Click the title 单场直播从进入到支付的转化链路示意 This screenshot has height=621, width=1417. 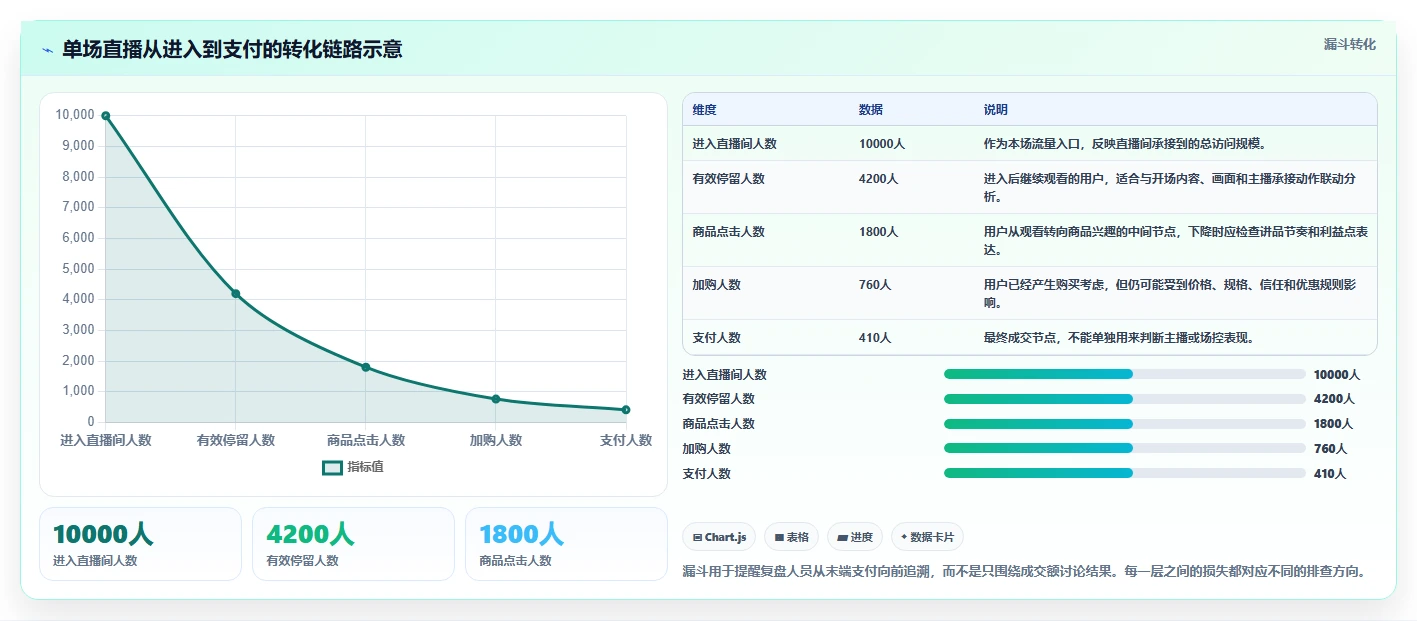click(x=232, y=49)
